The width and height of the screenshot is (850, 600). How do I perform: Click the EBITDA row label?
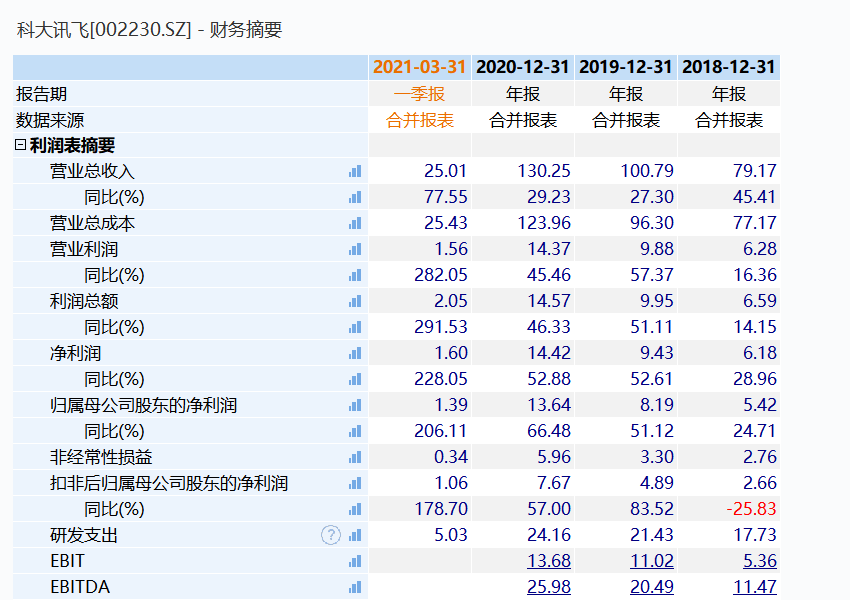tap(80, 587)
